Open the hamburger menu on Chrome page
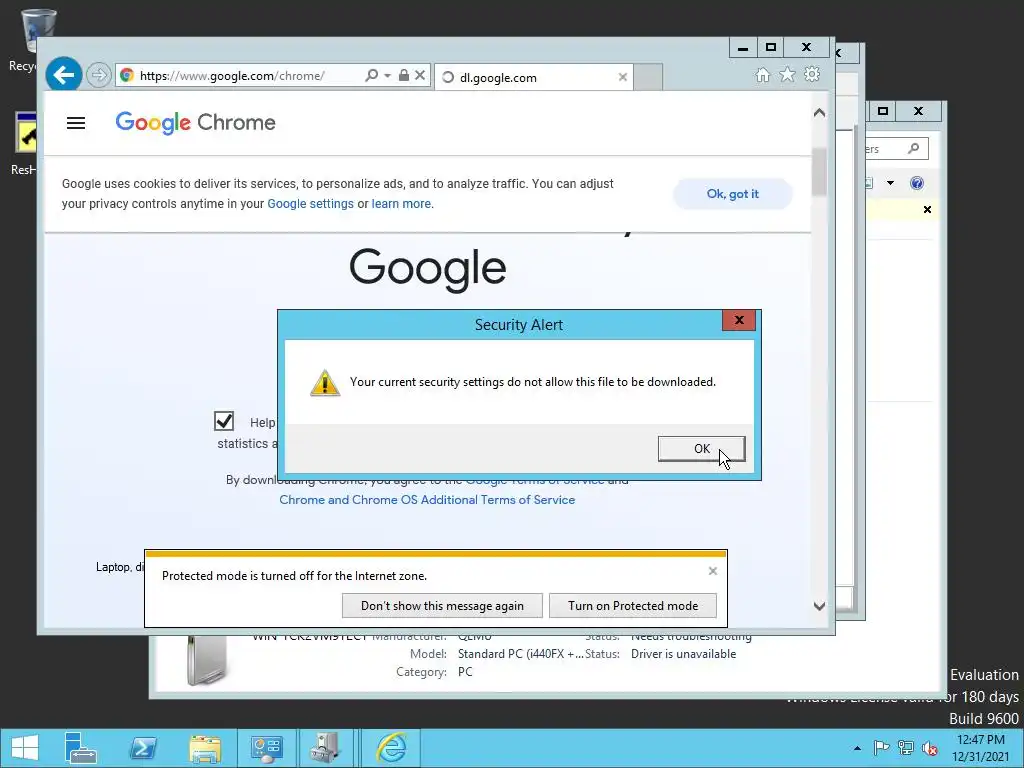This screenshot has width=1024, height=768. [x=76, y=123]
